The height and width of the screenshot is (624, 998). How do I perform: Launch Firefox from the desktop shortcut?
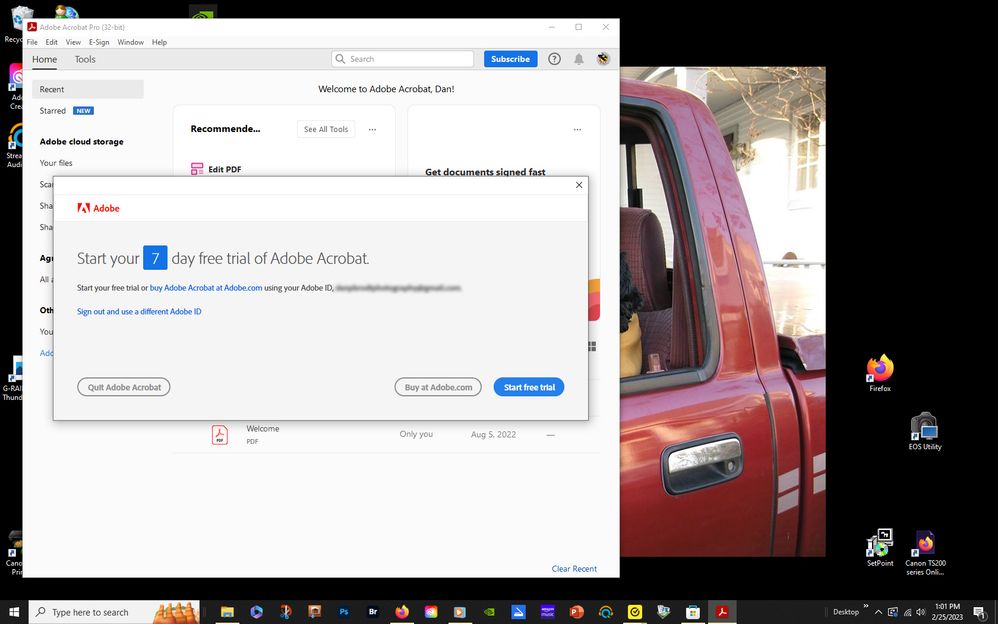(879, 368)
